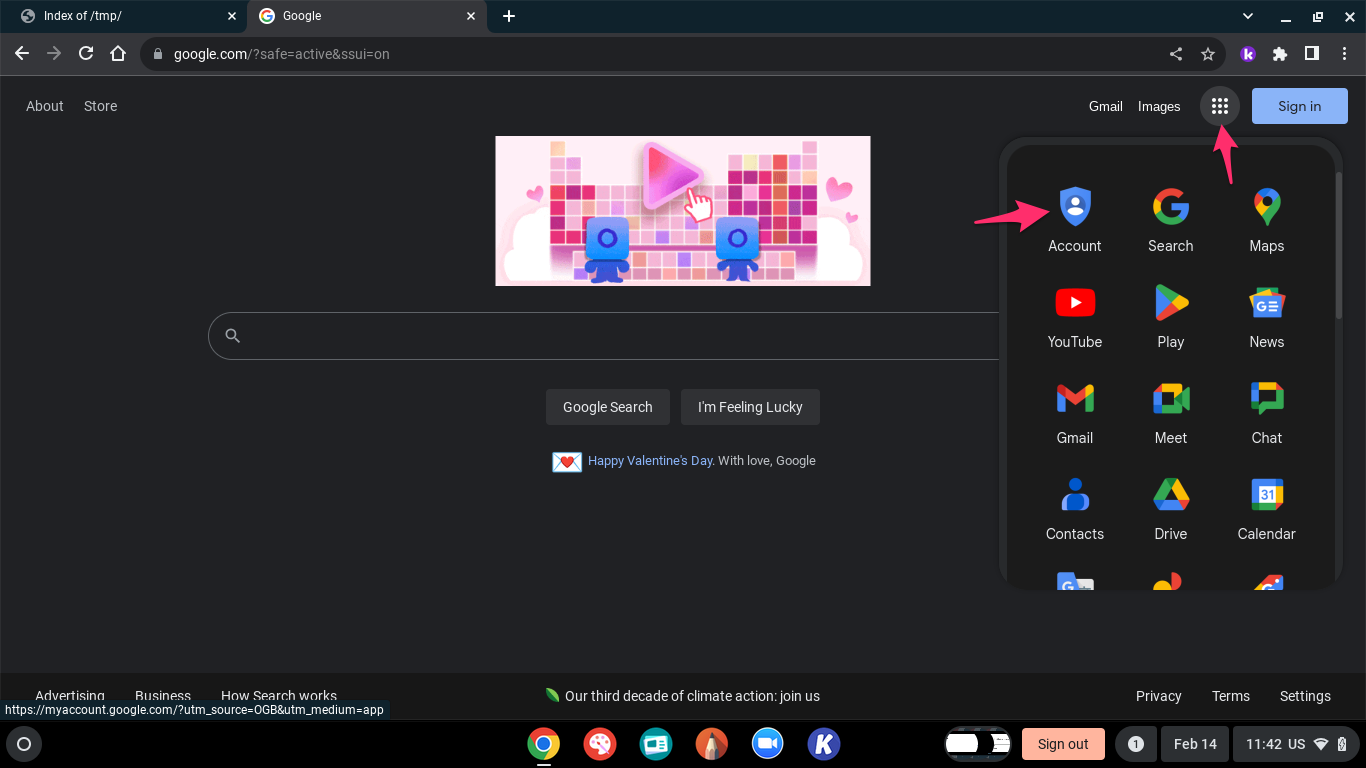Reload the current page
This screenshot has width=1366, height=768.
click(86, 54)
